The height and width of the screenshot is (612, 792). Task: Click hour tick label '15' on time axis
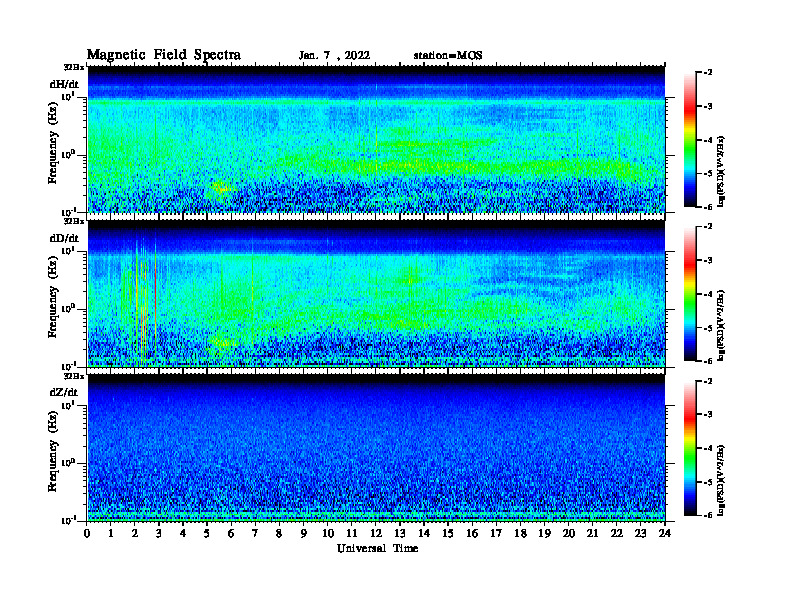(x=448, y=533)
